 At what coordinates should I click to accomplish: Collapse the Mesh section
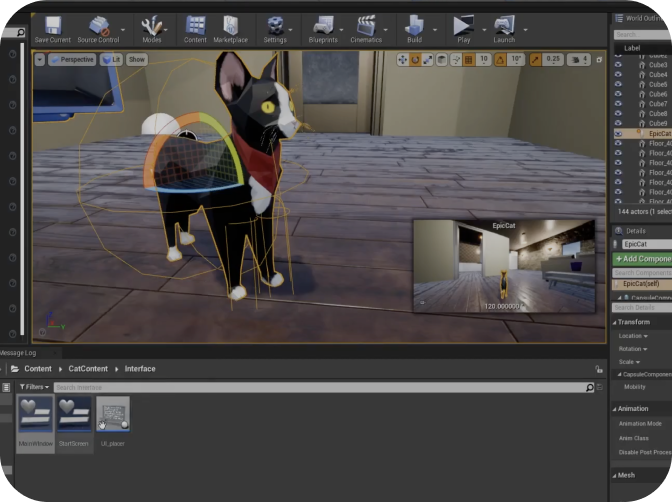[615, 475]
